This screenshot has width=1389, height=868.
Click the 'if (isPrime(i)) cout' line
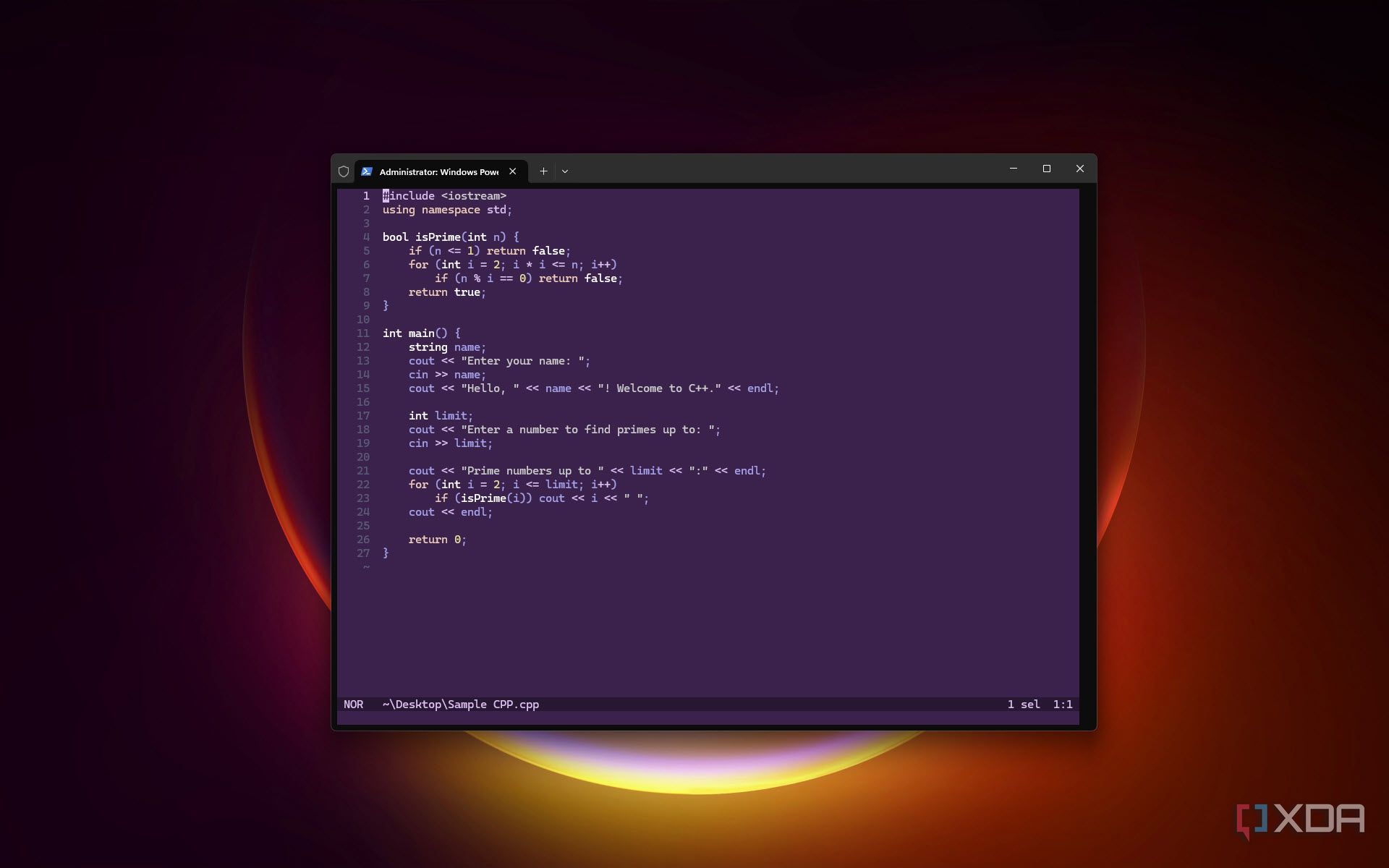pos(542,498)
